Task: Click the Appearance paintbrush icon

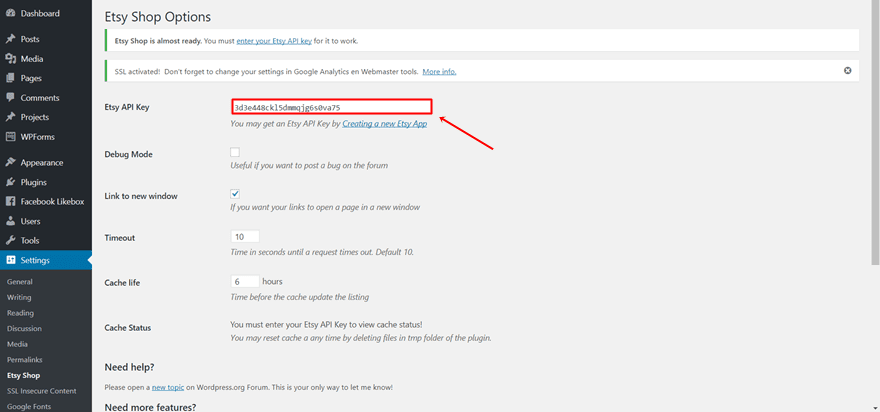Action: (x=10, y=163)
